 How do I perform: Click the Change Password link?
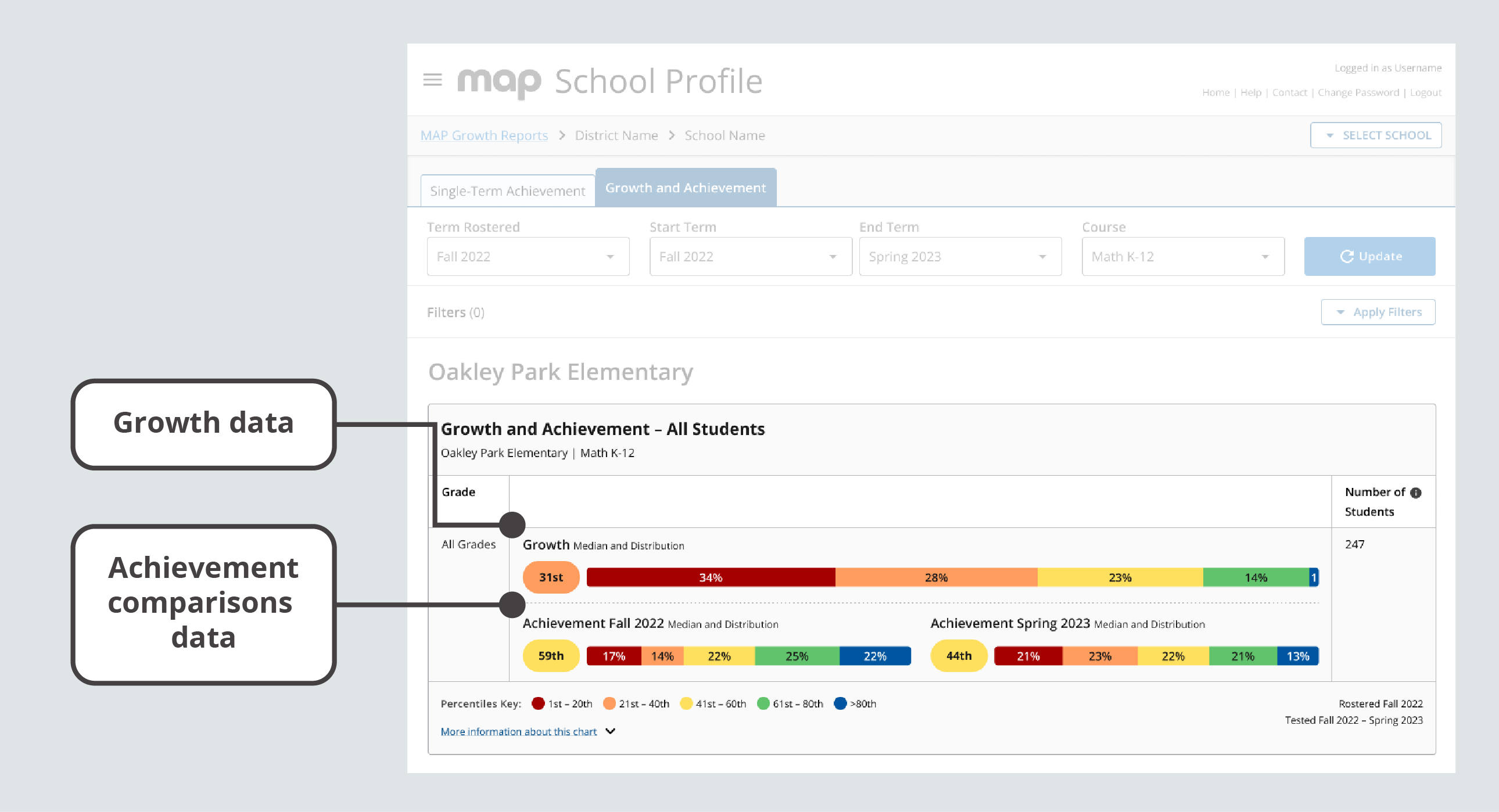click(1359, 92)
